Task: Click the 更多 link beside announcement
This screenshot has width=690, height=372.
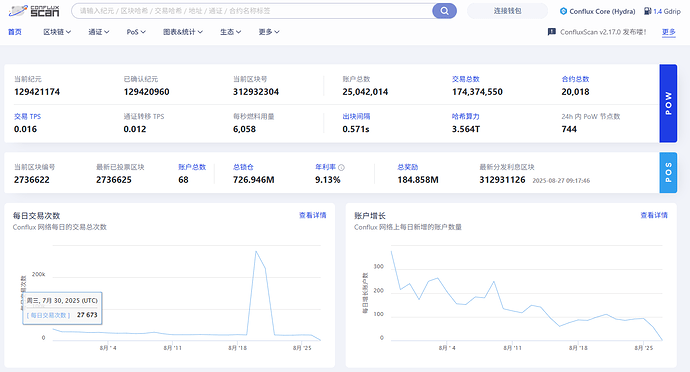Action: pos(668,32)
